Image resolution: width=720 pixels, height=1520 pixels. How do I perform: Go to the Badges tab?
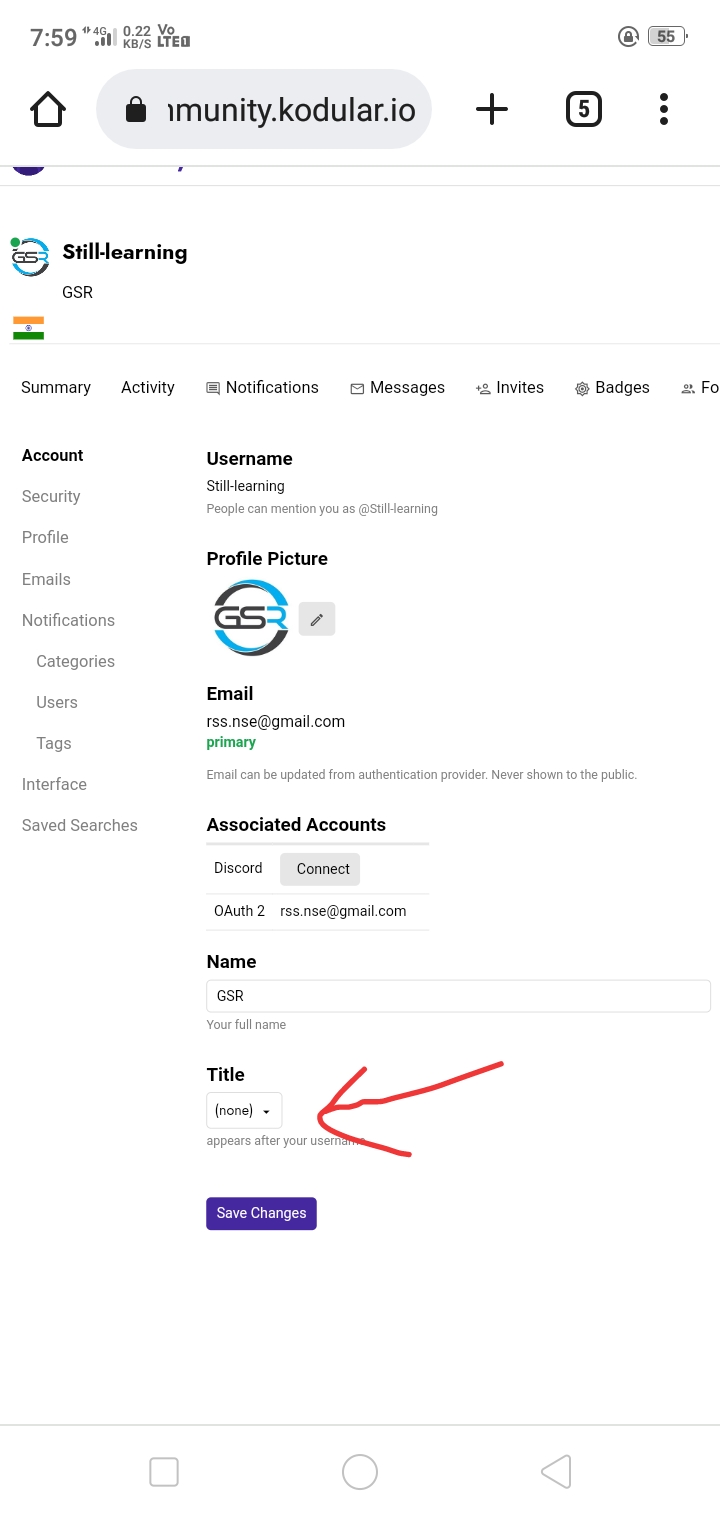[x=612, y=388]
